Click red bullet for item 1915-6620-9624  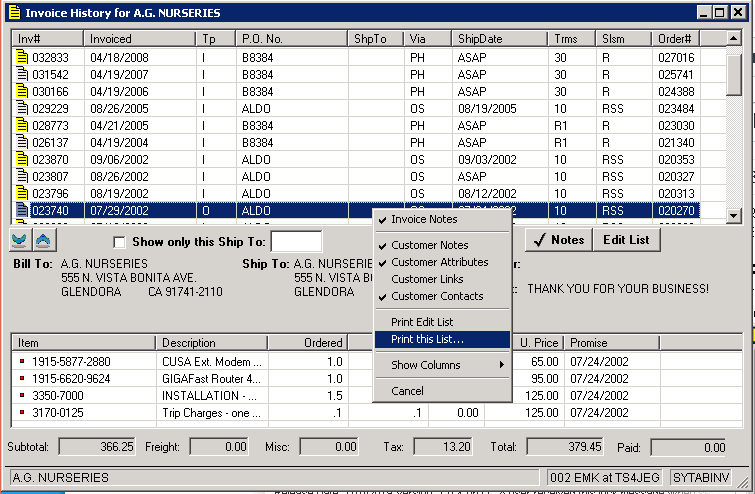pos(22,378)
